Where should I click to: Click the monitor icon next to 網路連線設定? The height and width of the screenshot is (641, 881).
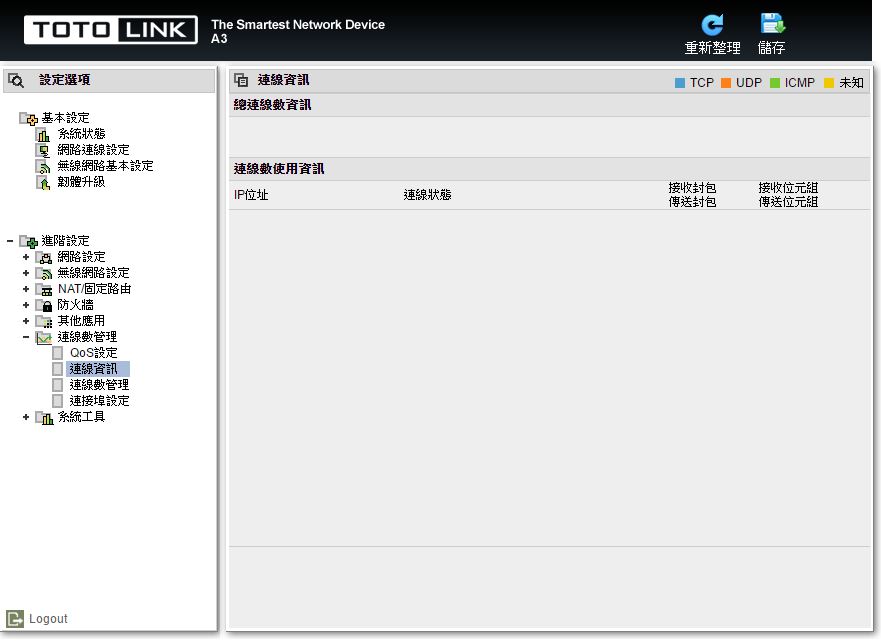coord(43,151)
